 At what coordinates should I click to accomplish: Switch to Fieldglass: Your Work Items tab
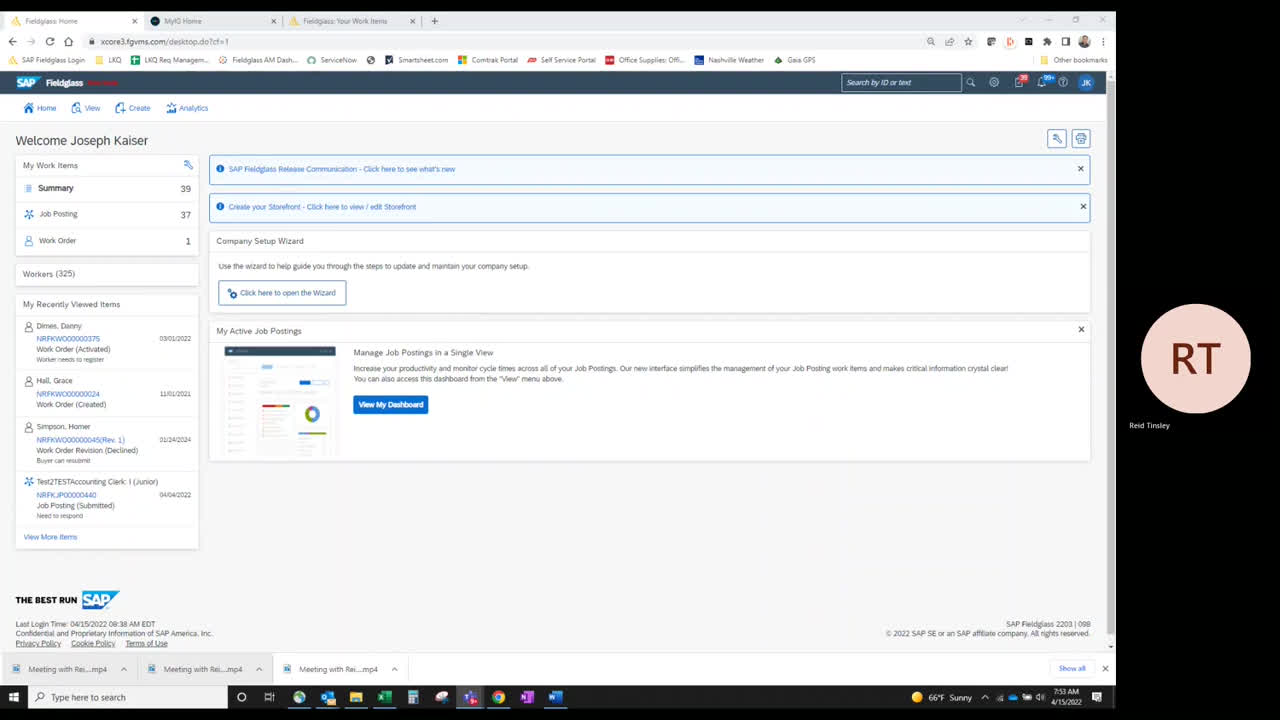click(350, 20)
